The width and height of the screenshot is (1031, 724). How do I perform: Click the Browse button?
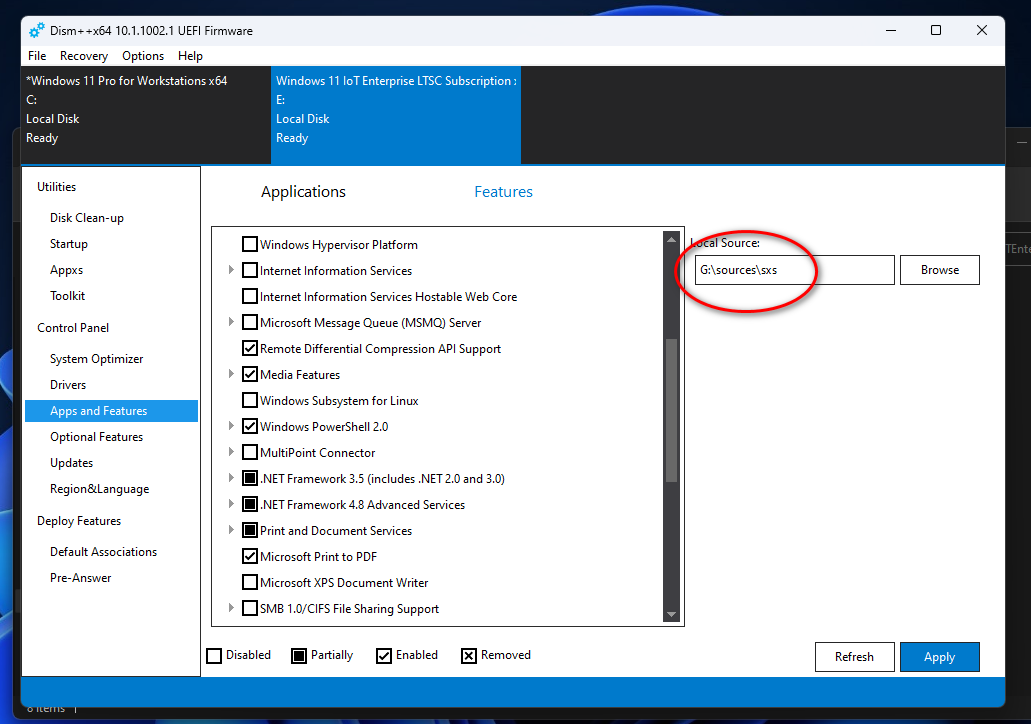(940, 270)
